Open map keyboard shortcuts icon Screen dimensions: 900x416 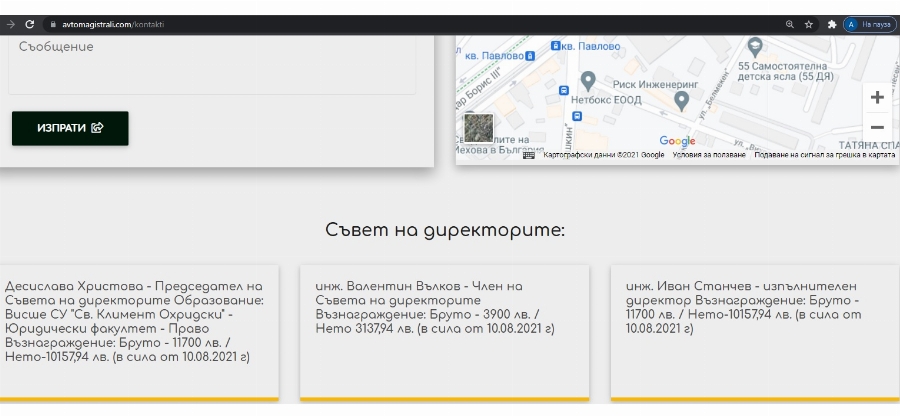click(529, 155)
